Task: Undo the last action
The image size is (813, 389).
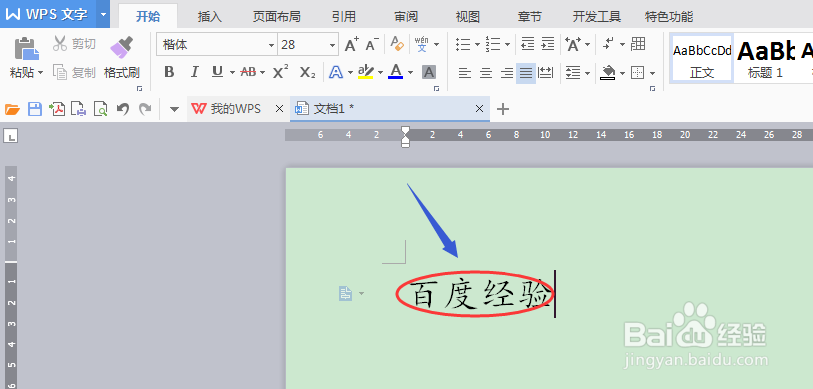Action: point(122,109)
